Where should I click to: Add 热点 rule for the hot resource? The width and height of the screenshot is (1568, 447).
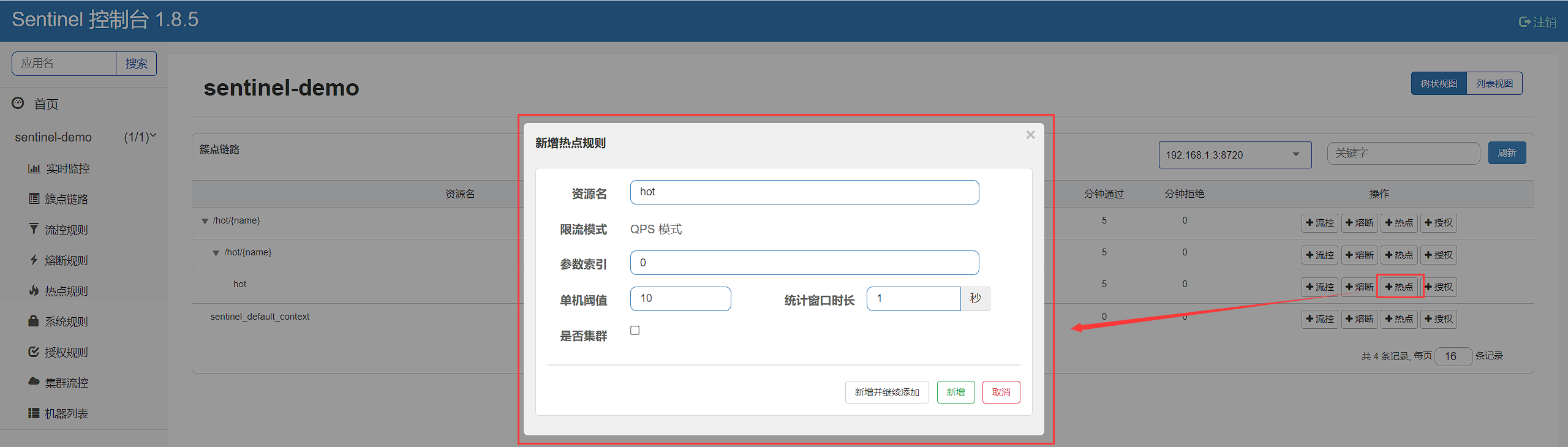[1400, 287]
